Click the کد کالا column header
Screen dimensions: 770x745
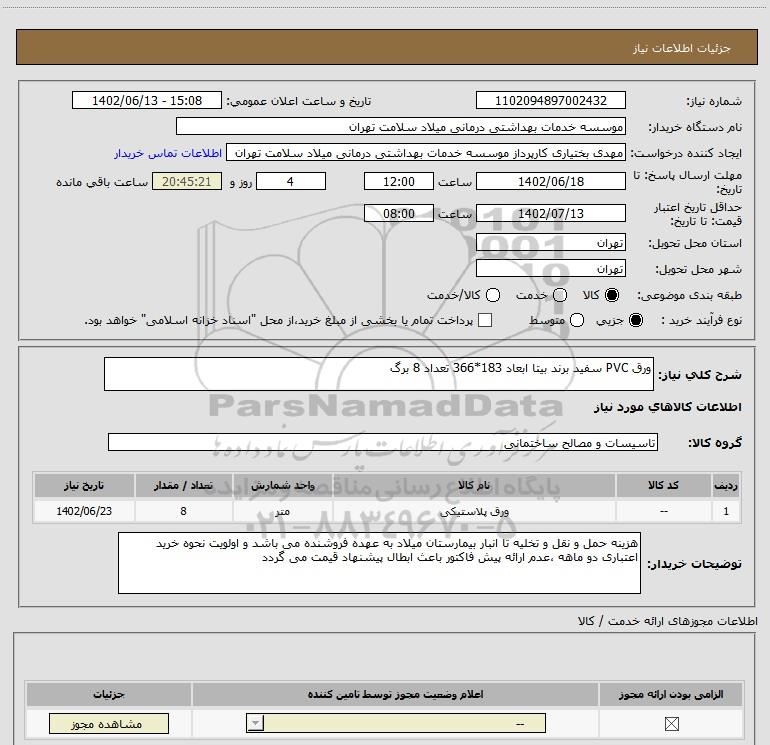tap(663, 485)
